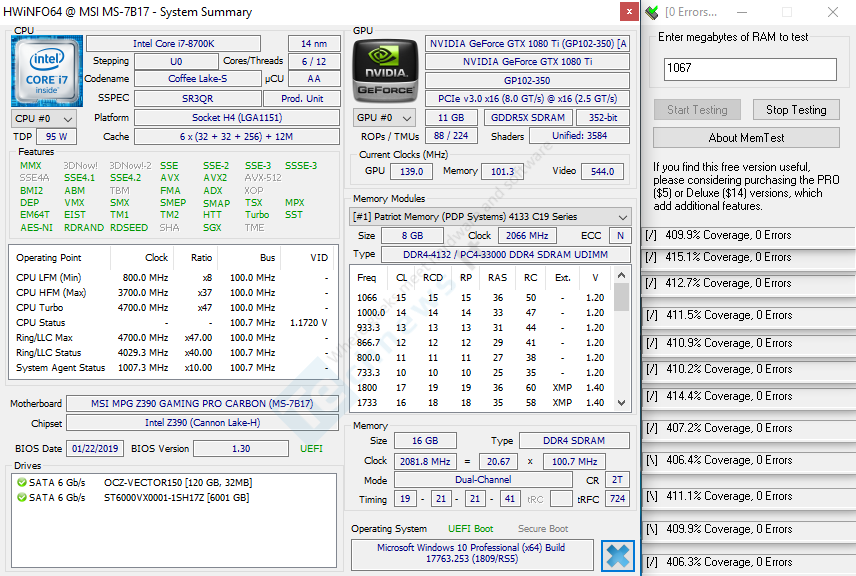Close the HWiNFO64 System Summary window
The width and height of the screenshot is (856, 576).
pos(628,12)
